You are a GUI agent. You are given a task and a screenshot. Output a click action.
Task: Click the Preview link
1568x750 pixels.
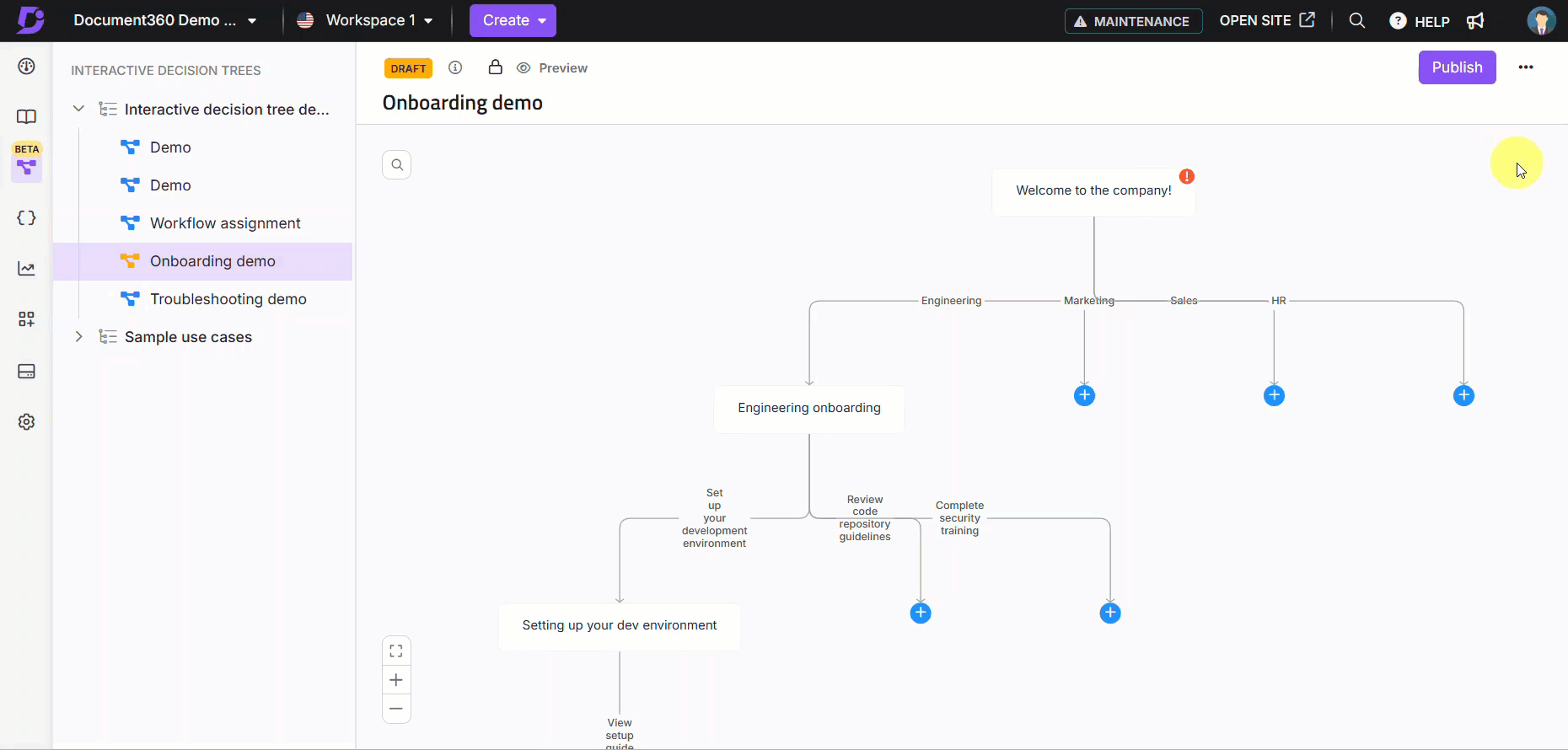552,67
